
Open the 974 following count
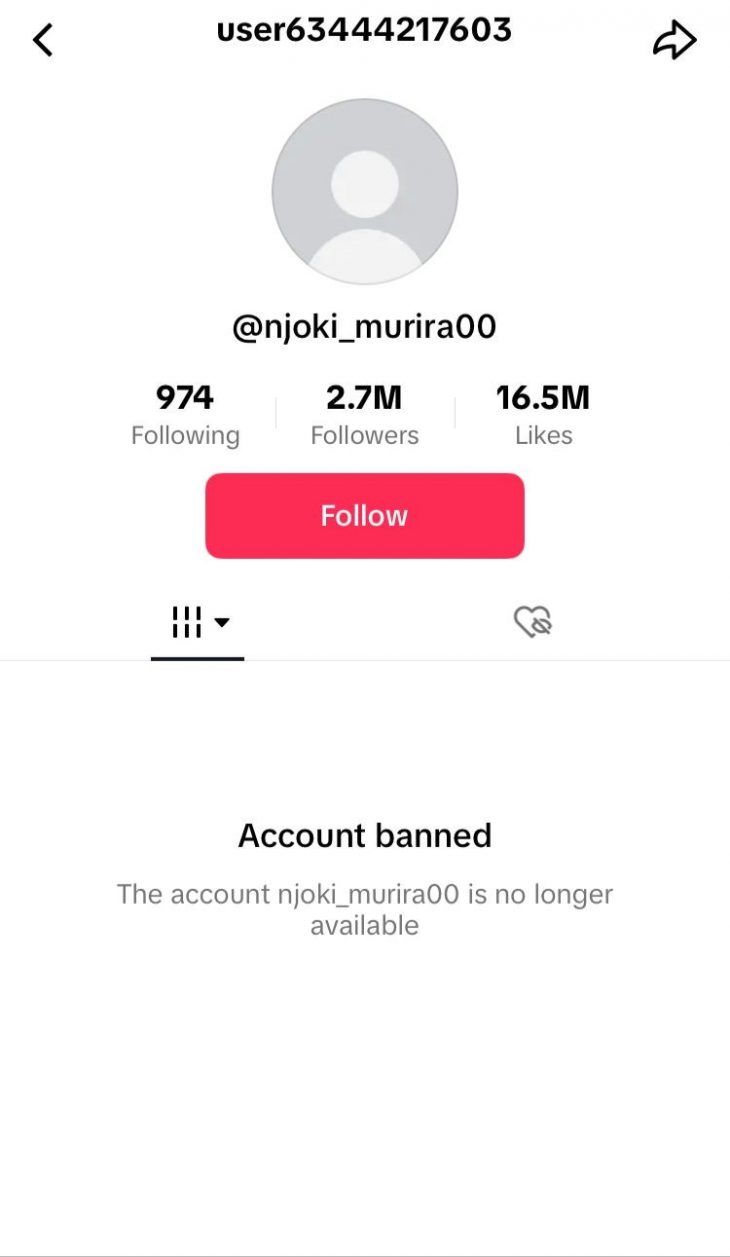pos(185,398)
